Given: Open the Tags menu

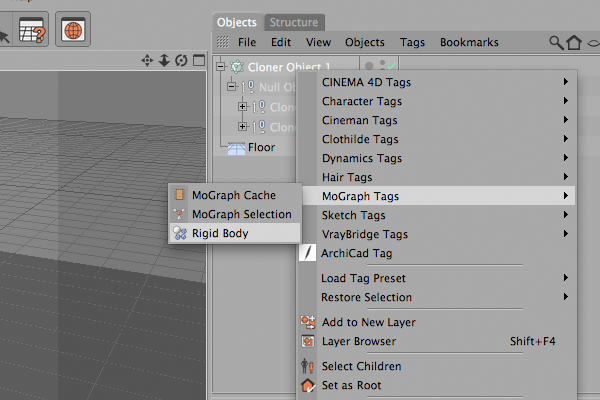Looking at the screenshot, I should (412, 42).
